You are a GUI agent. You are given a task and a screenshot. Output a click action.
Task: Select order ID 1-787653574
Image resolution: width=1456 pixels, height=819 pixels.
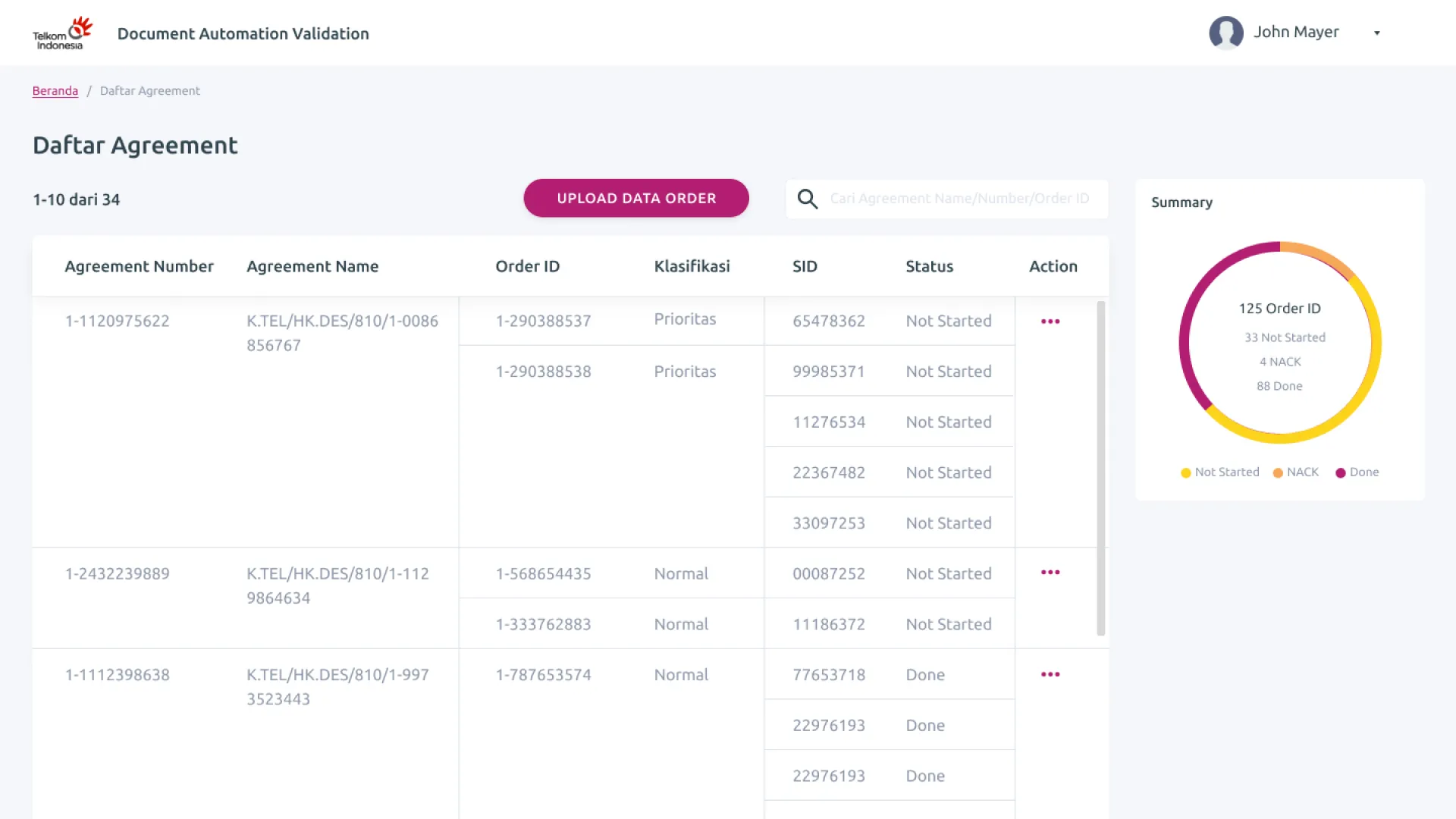(x=544, y=674)
